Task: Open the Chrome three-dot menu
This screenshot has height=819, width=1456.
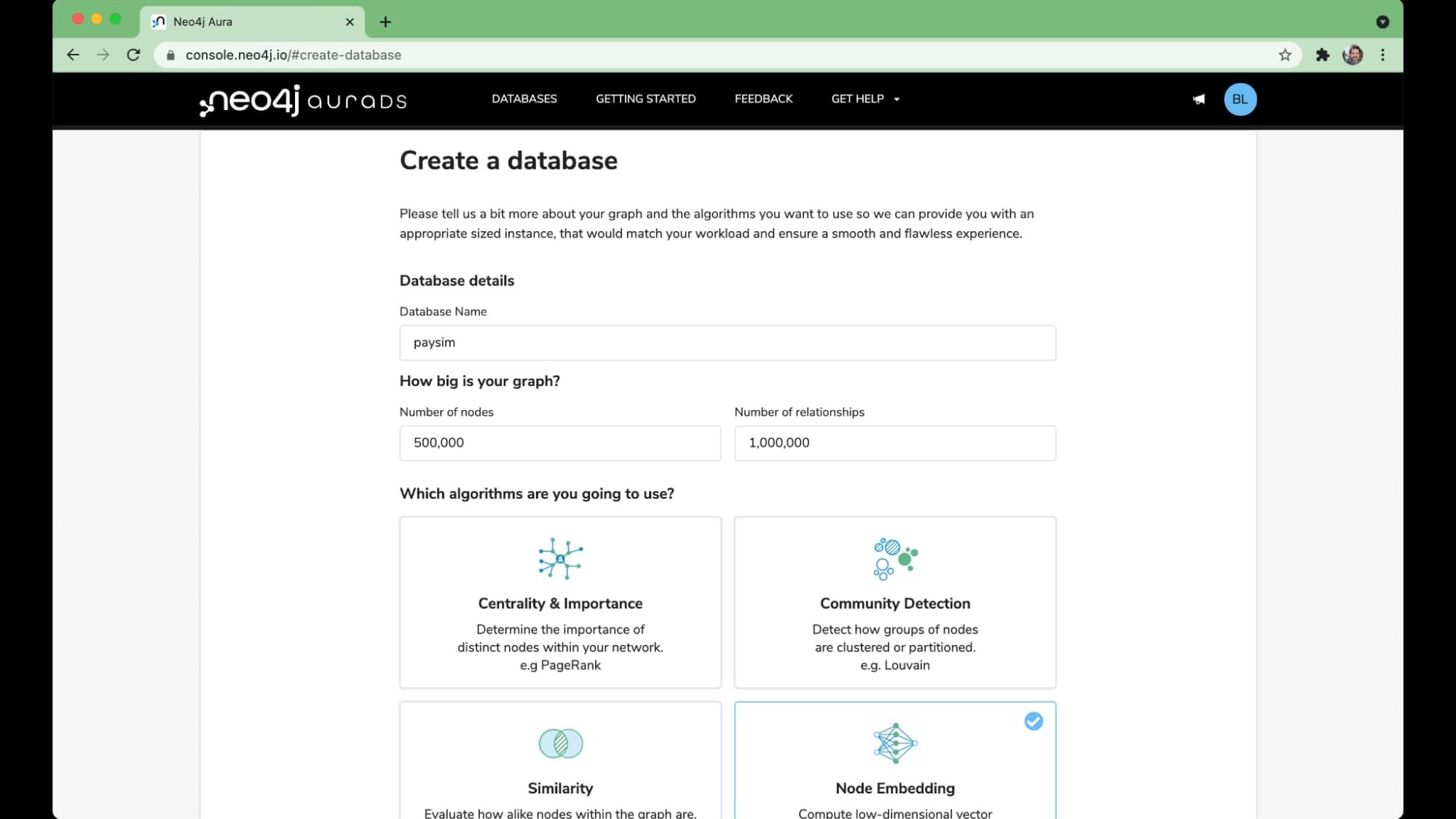Action: pyautogui.click(x=1382, y=55)
